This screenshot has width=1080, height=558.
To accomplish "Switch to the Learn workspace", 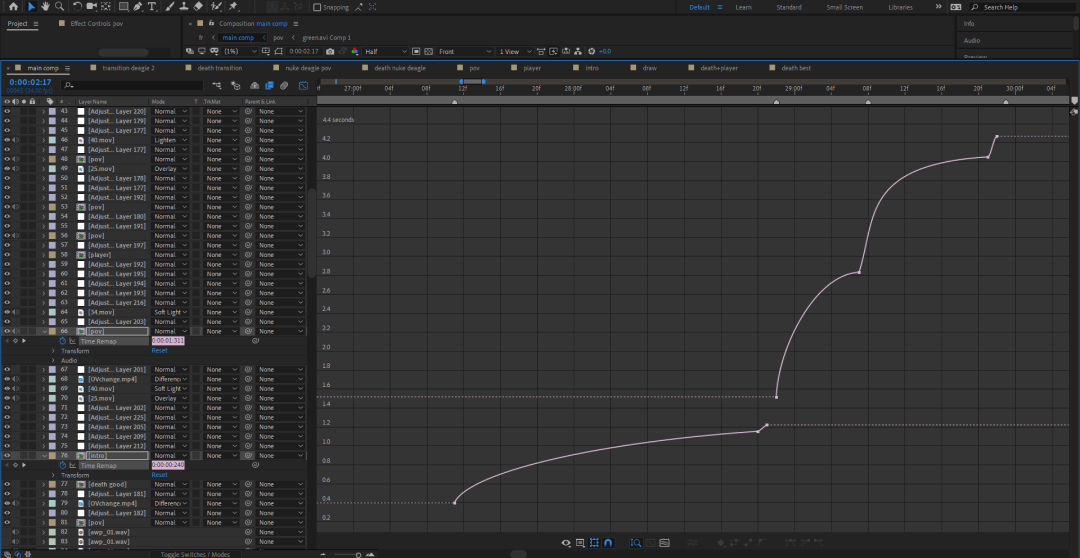I will pyautogui.click(x=743, y=8).
